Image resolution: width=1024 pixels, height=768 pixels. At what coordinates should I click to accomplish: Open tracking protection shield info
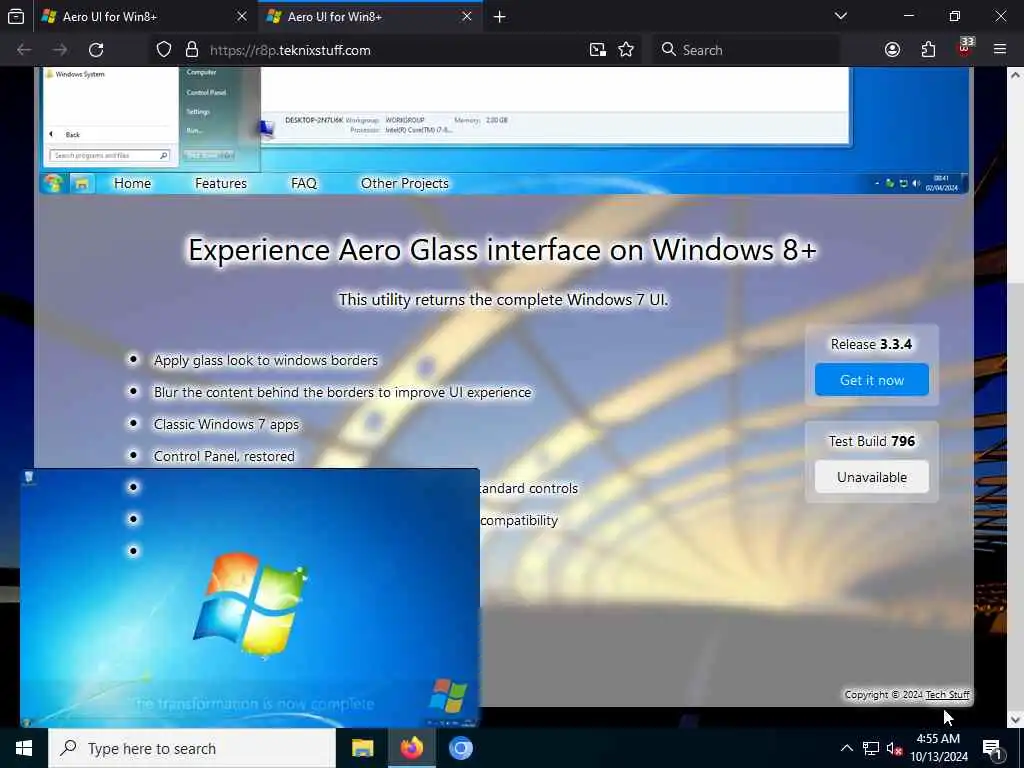(x=164, y=50)
